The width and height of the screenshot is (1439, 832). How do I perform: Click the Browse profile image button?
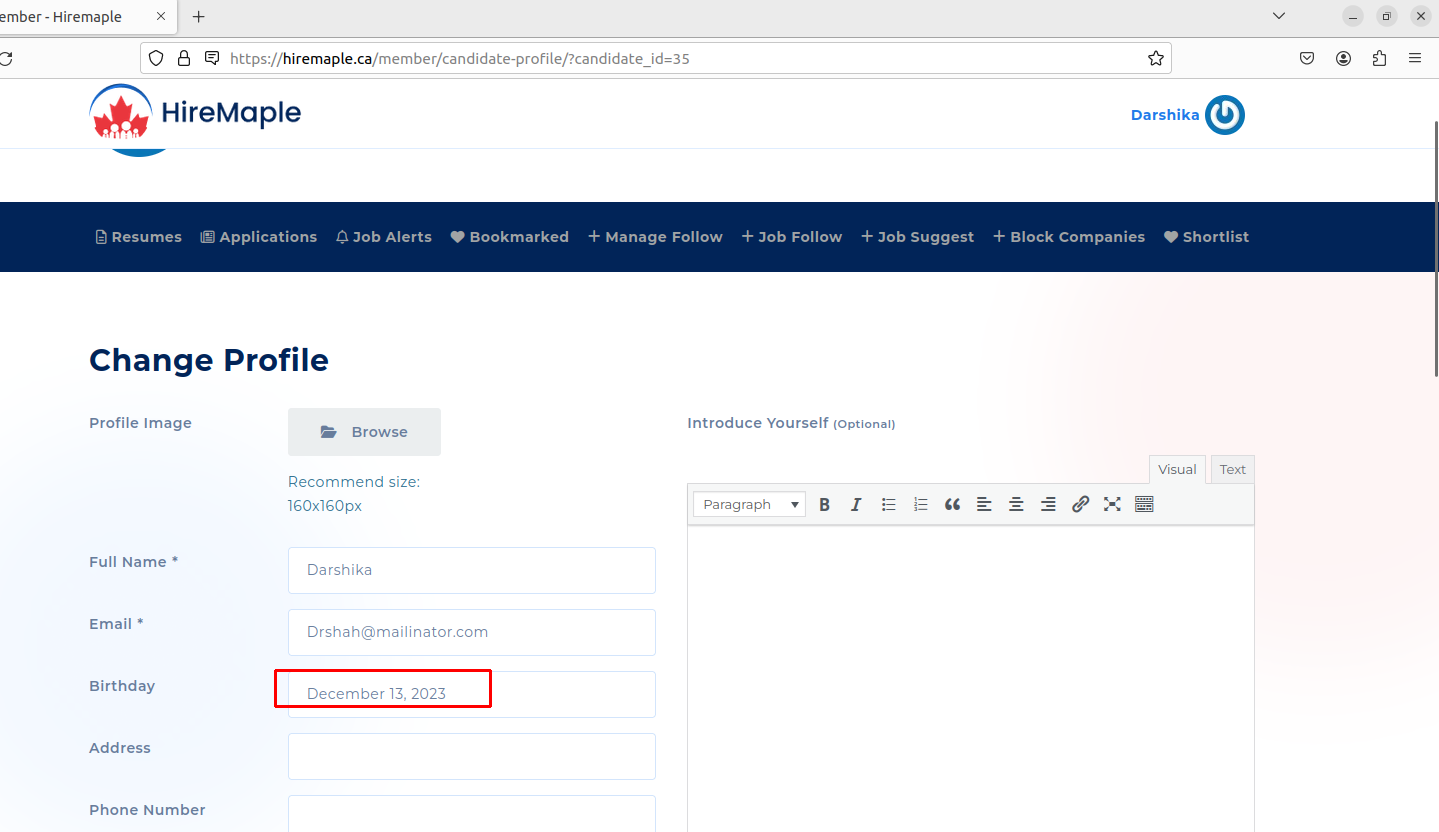pyautogui.click(x=364, y=432)
